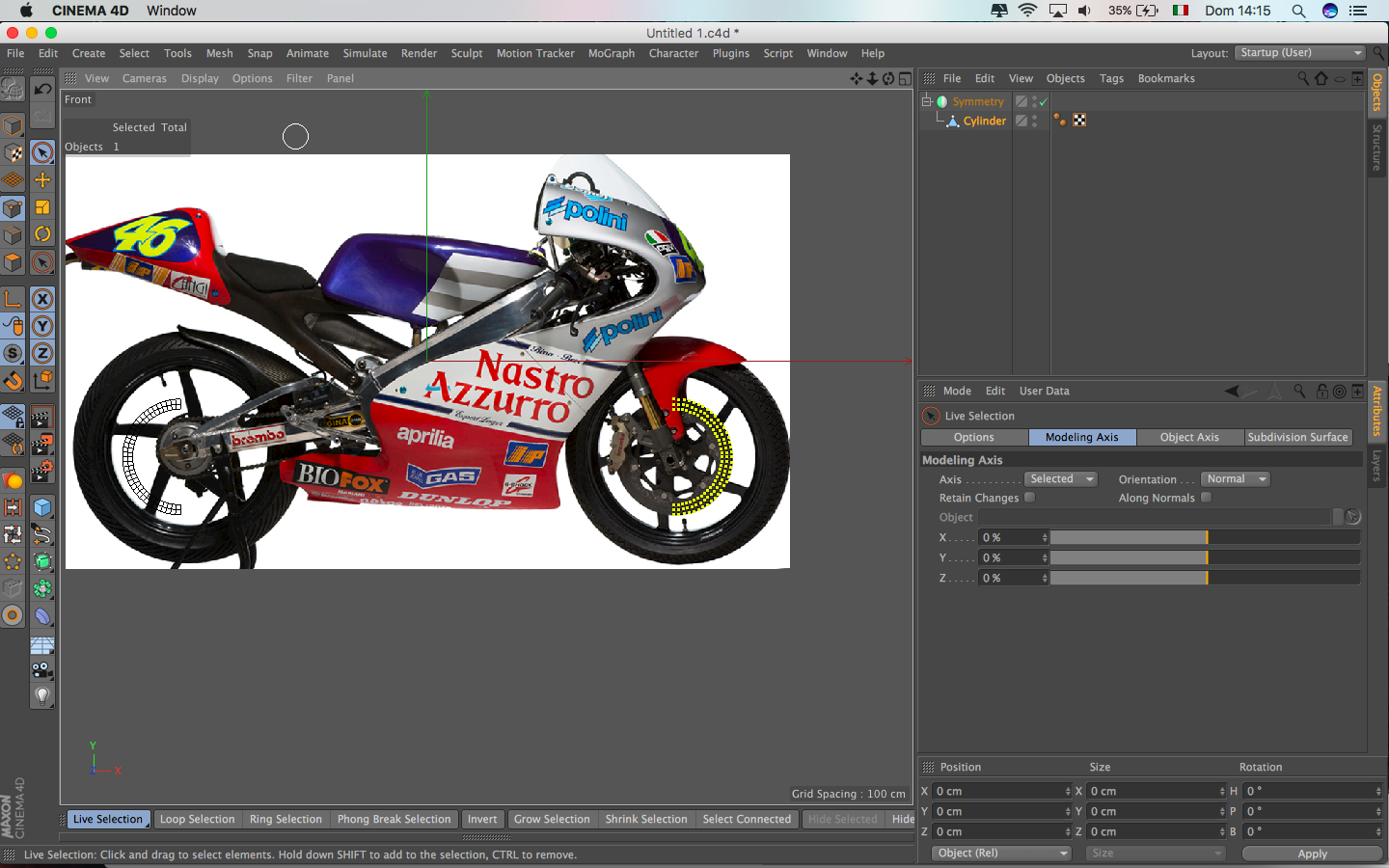Adjust the Modeling Axis Z slider
The image size is (1389, 868).
1205,578
